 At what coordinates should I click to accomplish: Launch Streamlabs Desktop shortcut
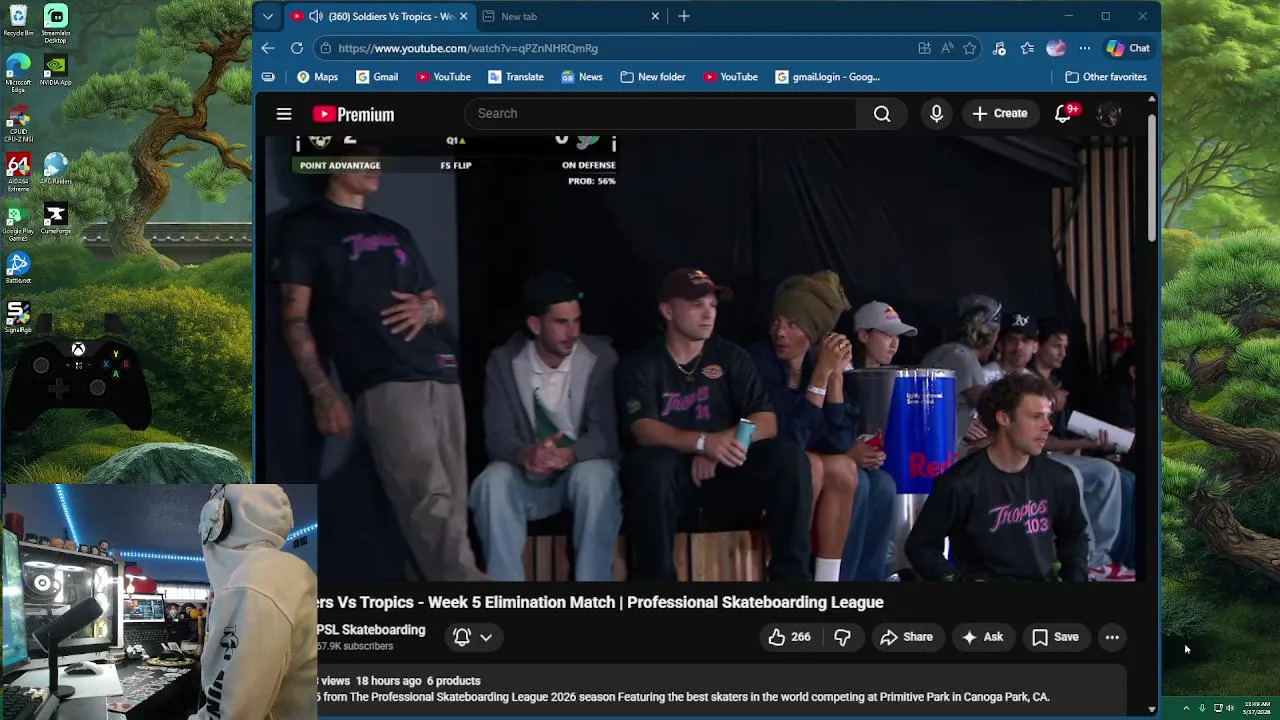56,24
